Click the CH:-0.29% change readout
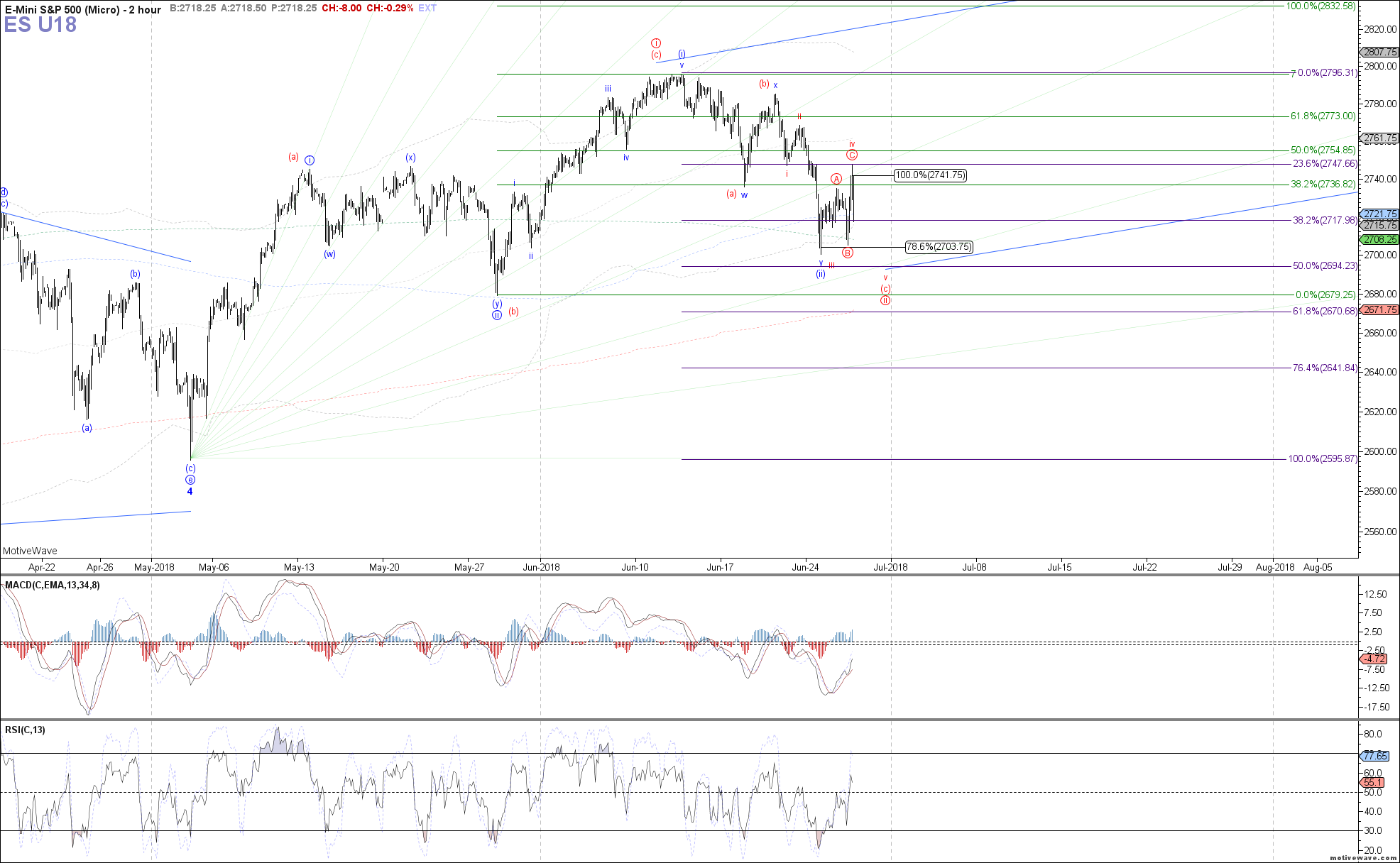The image size is (1400, 863). (x=390, y=9)
